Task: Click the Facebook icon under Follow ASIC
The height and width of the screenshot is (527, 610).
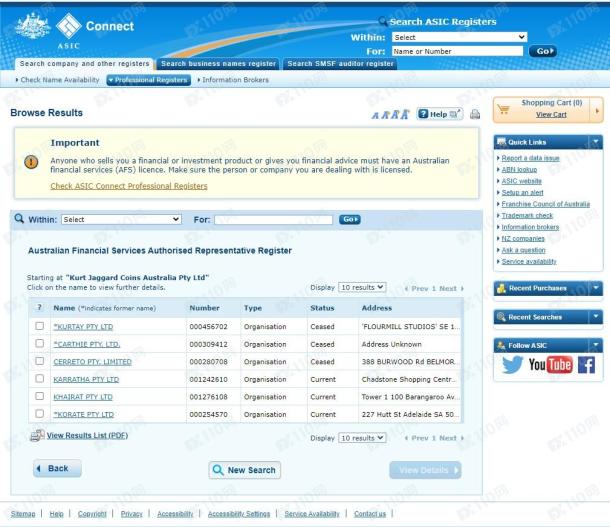Action: click(x=586, y=365)
